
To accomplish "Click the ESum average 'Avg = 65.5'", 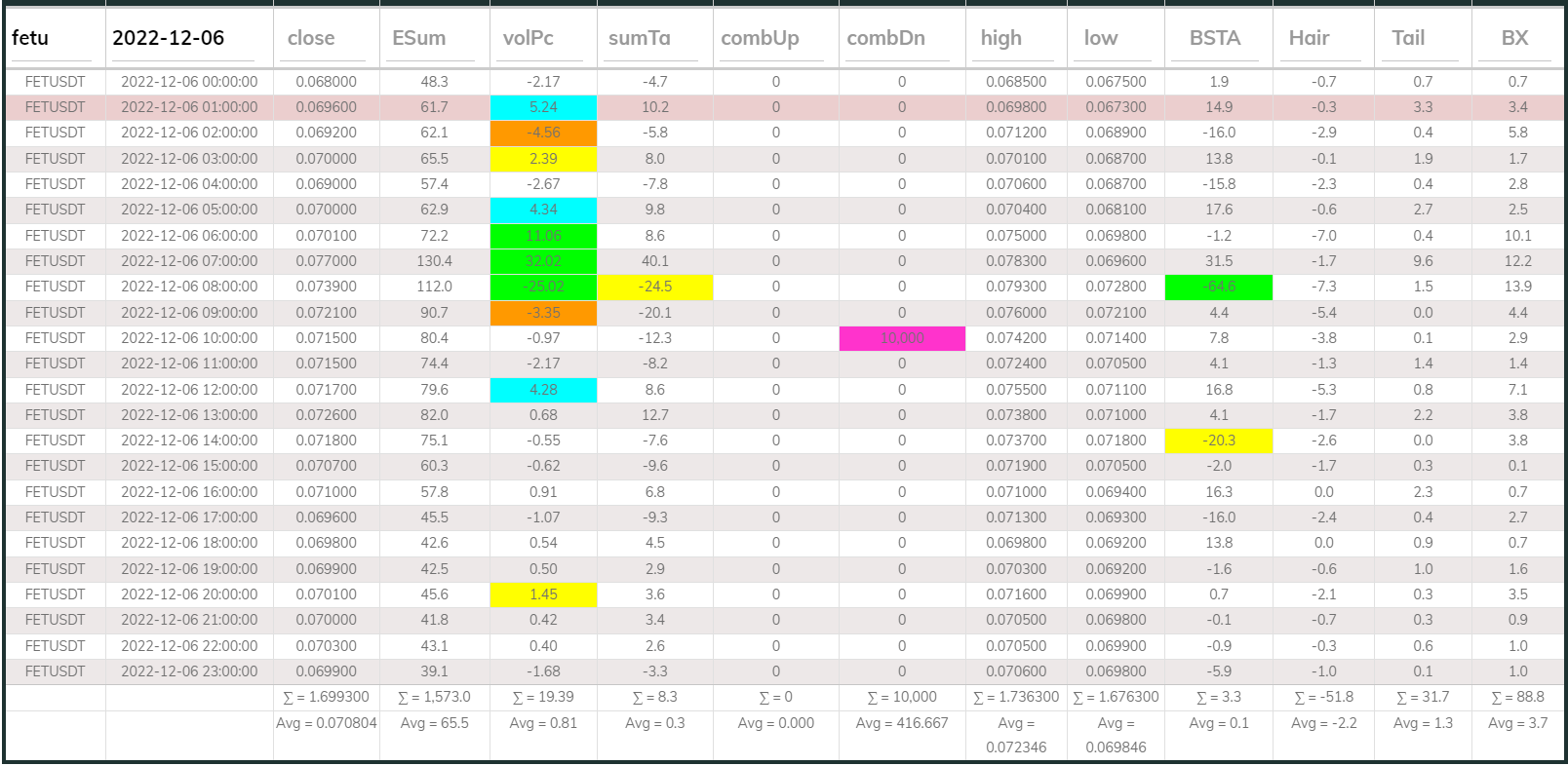I will 434,723.
